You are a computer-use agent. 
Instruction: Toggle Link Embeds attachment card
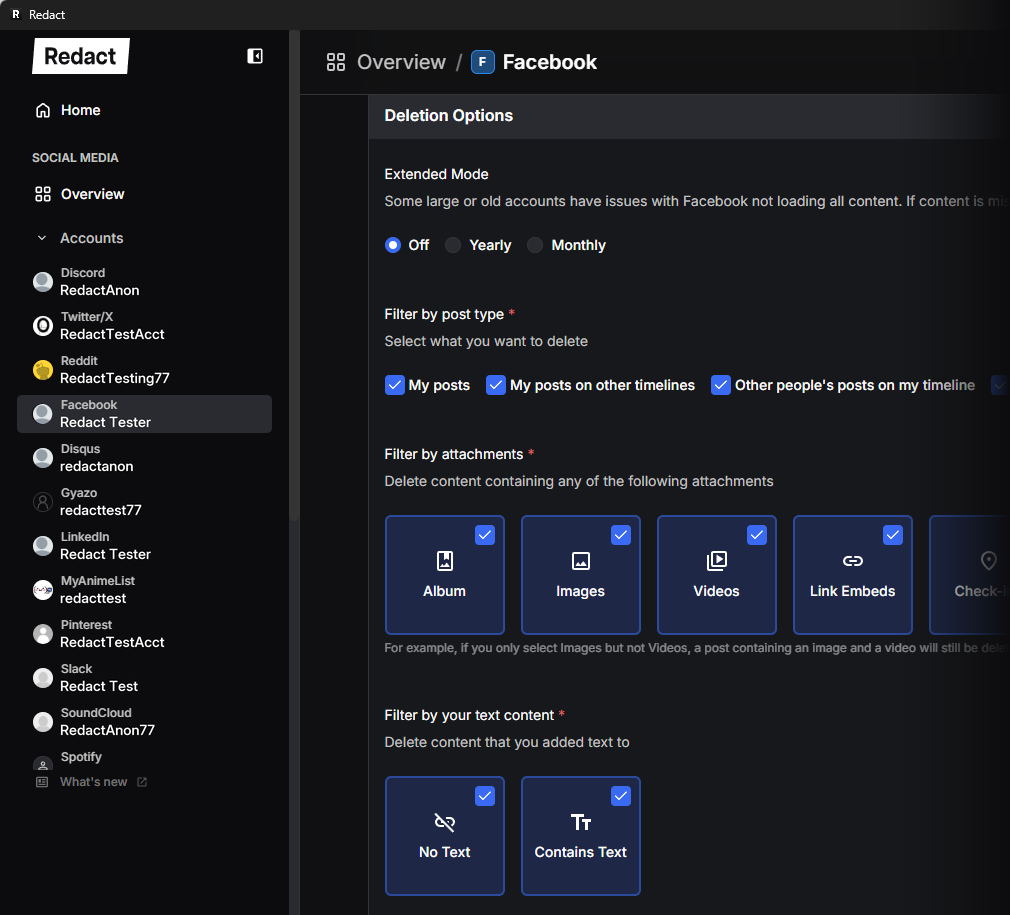852,575
